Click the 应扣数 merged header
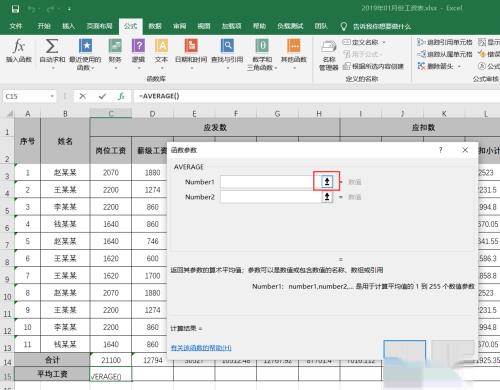500x390 pixels. tap(423, 127)
